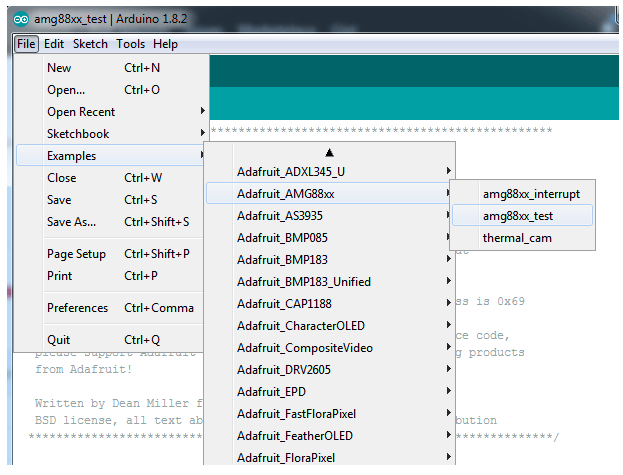Open Preferences from the File menu
The height and width of the screenshot is (475, 623).
pos(110,308)
